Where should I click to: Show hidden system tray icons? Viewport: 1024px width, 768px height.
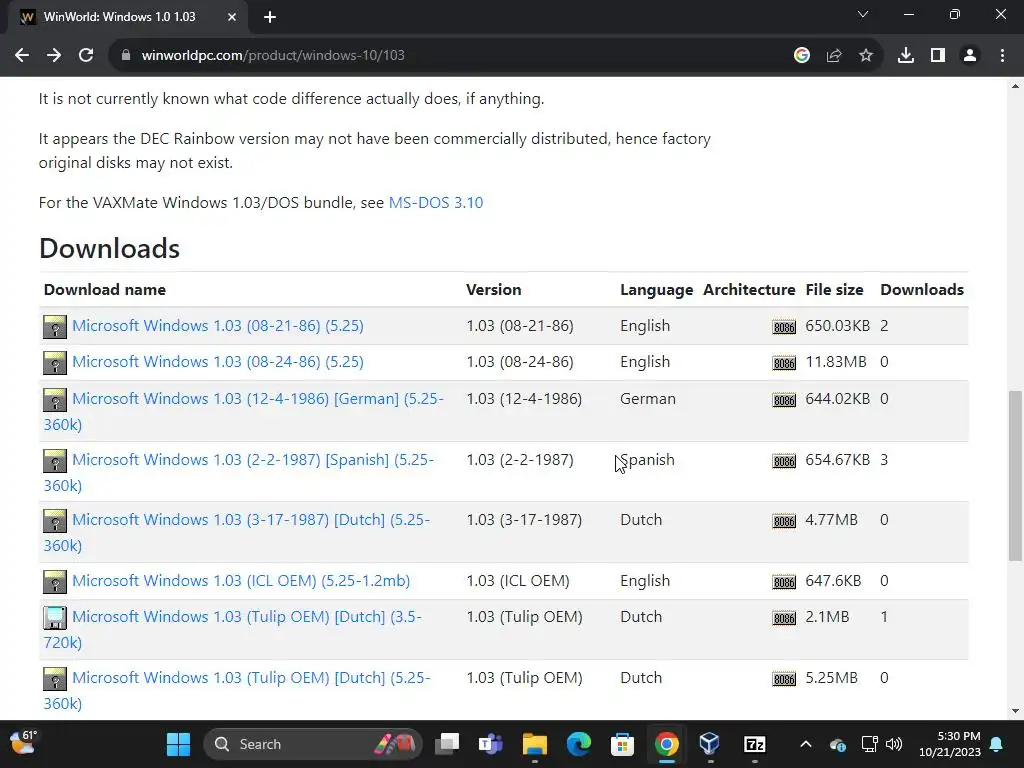[x=806, y=744]
